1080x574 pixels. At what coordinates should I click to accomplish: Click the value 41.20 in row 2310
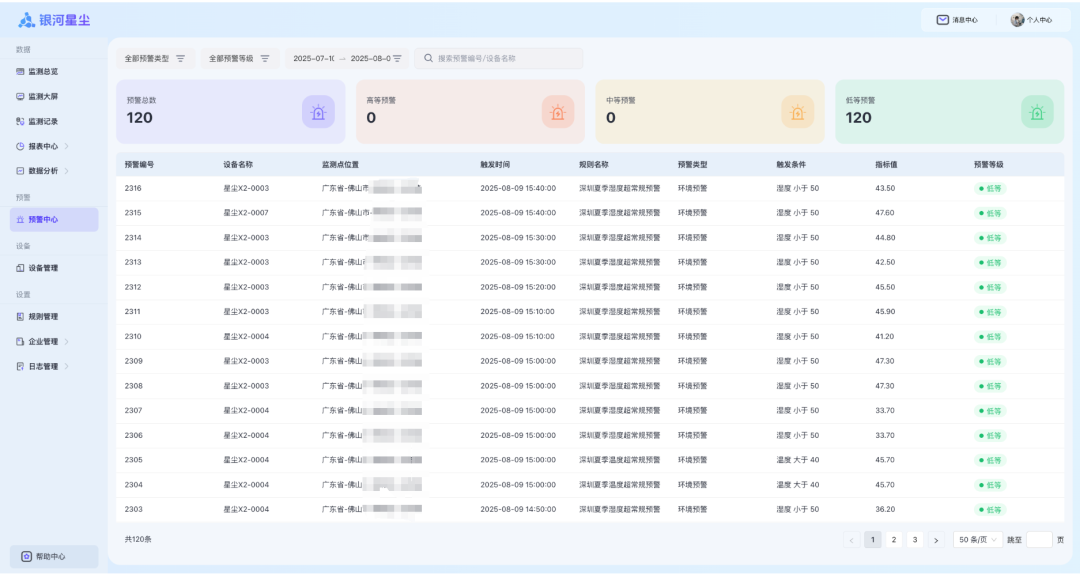tap(885, 336)
